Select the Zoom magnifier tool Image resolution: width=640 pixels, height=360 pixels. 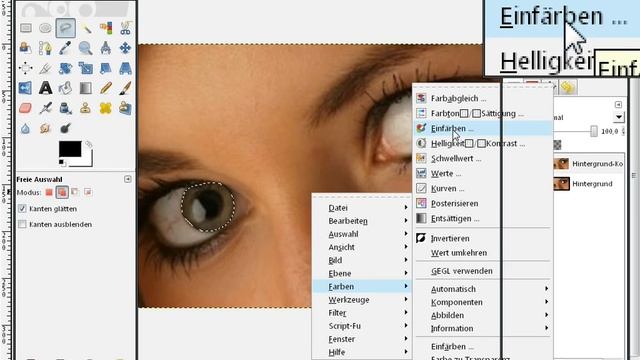tap(85, 48)
